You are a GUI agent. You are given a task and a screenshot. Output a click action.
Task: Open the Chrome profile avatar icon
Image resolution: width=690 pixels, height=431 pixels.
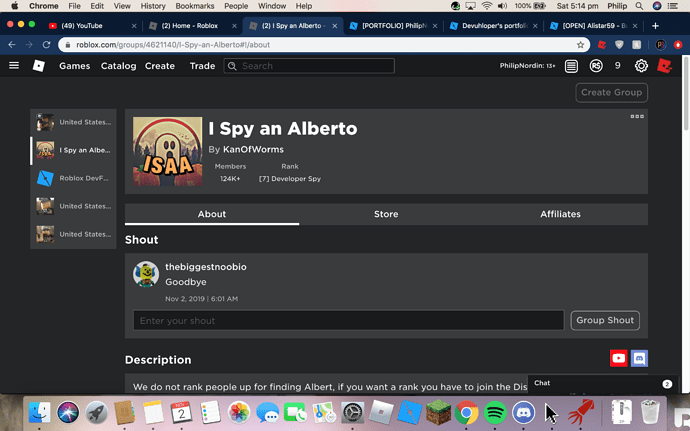pyautogui.click(x=660, y=45)
